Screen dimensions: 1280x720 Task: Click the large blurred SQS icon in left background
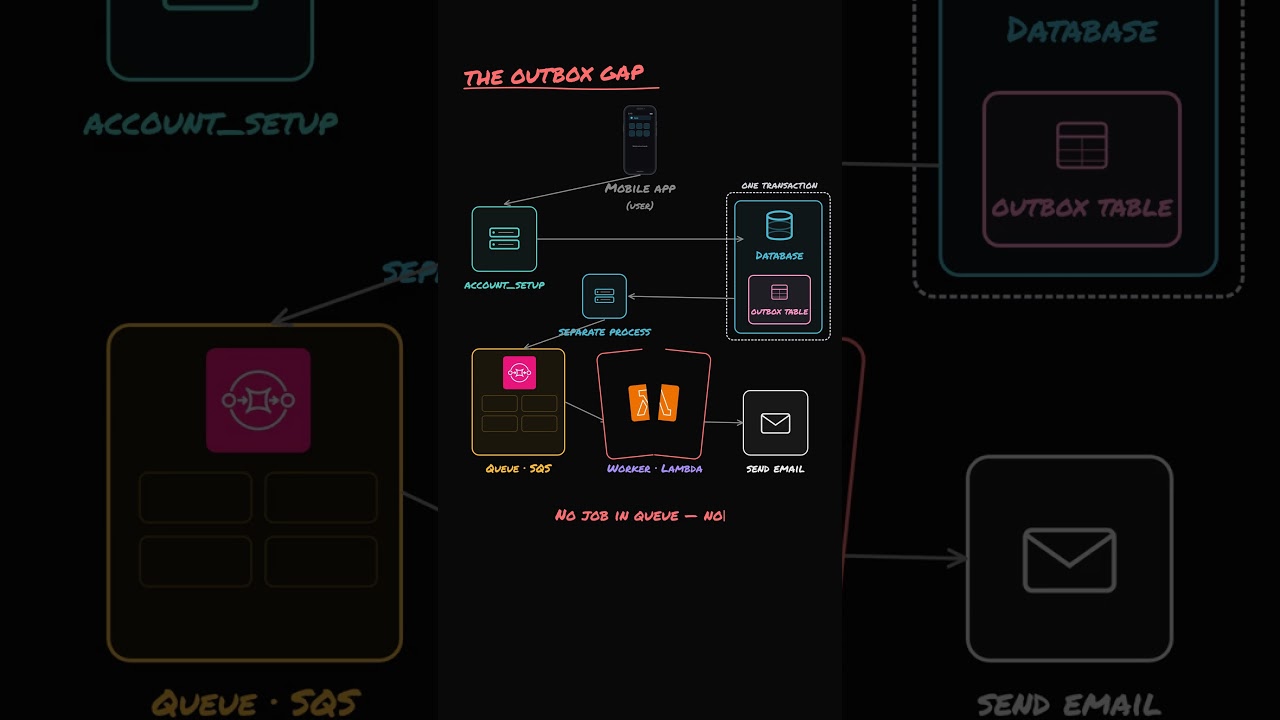258,400
